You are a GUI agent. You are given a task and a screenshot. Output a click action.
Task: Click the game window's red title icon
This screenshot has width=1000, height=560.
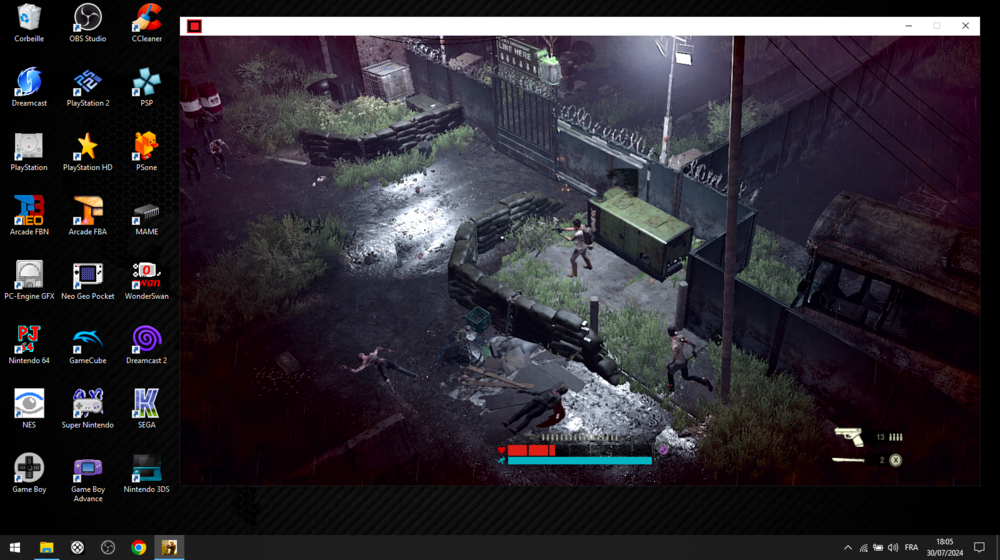[195, 26]
